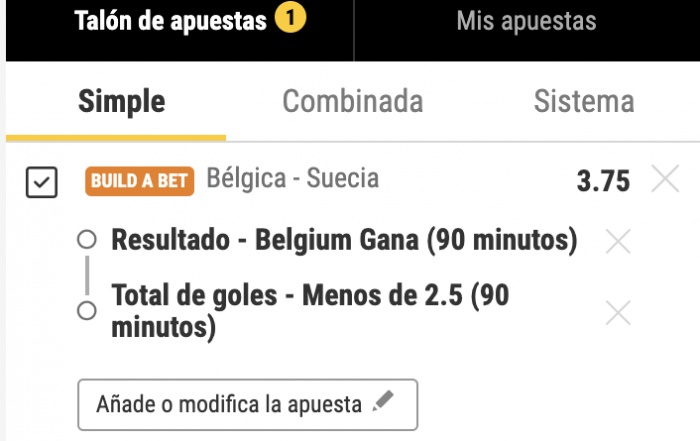Remove the Resultado Belgium Gana selection

pos(619,241)
